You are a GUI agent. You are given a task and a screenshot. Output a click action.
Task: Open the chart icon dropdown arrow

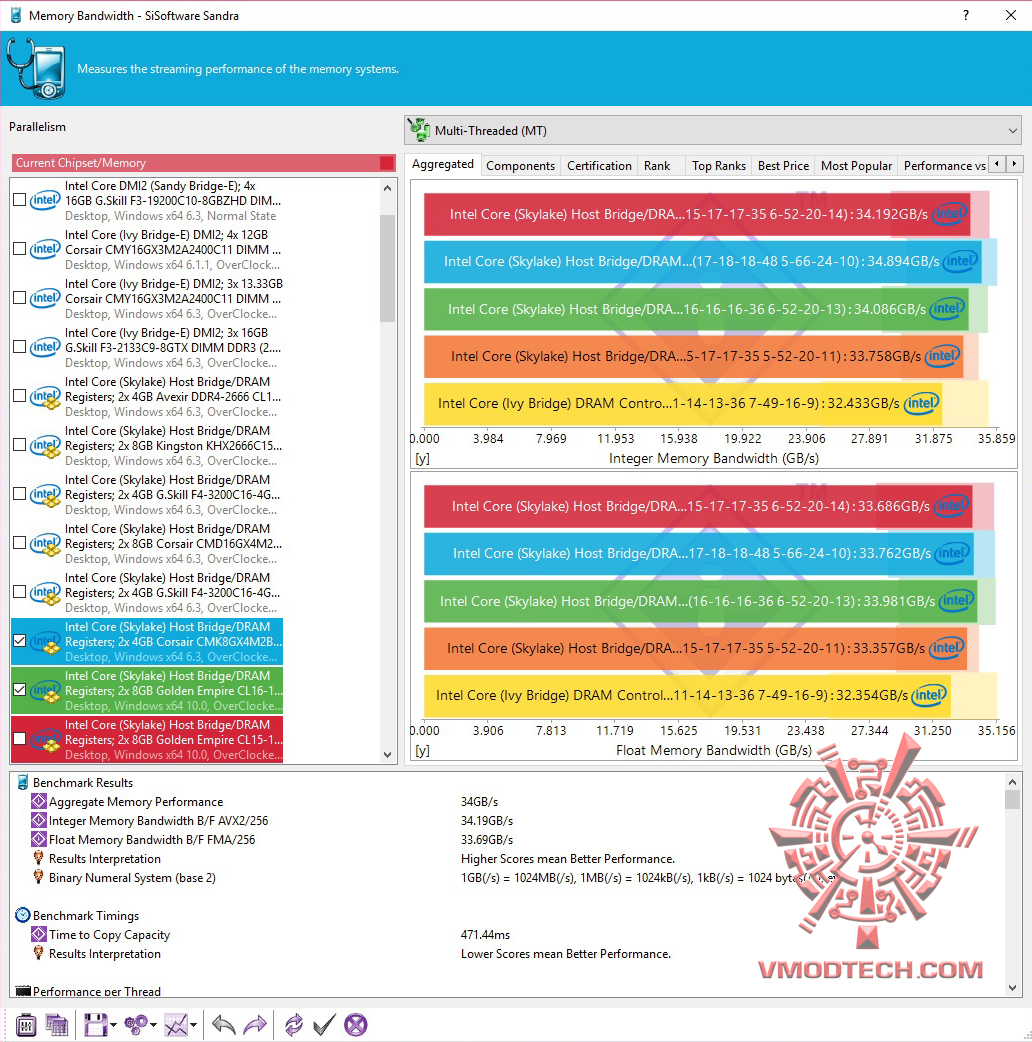pos(193,1025)
